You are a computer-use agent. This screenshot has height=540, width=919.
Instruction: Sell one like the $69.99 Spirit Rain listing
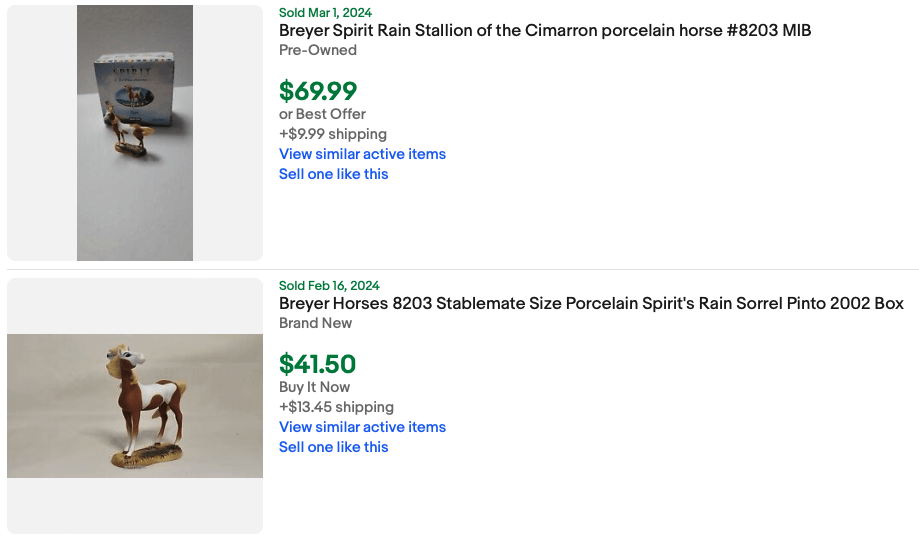(333, 174)
